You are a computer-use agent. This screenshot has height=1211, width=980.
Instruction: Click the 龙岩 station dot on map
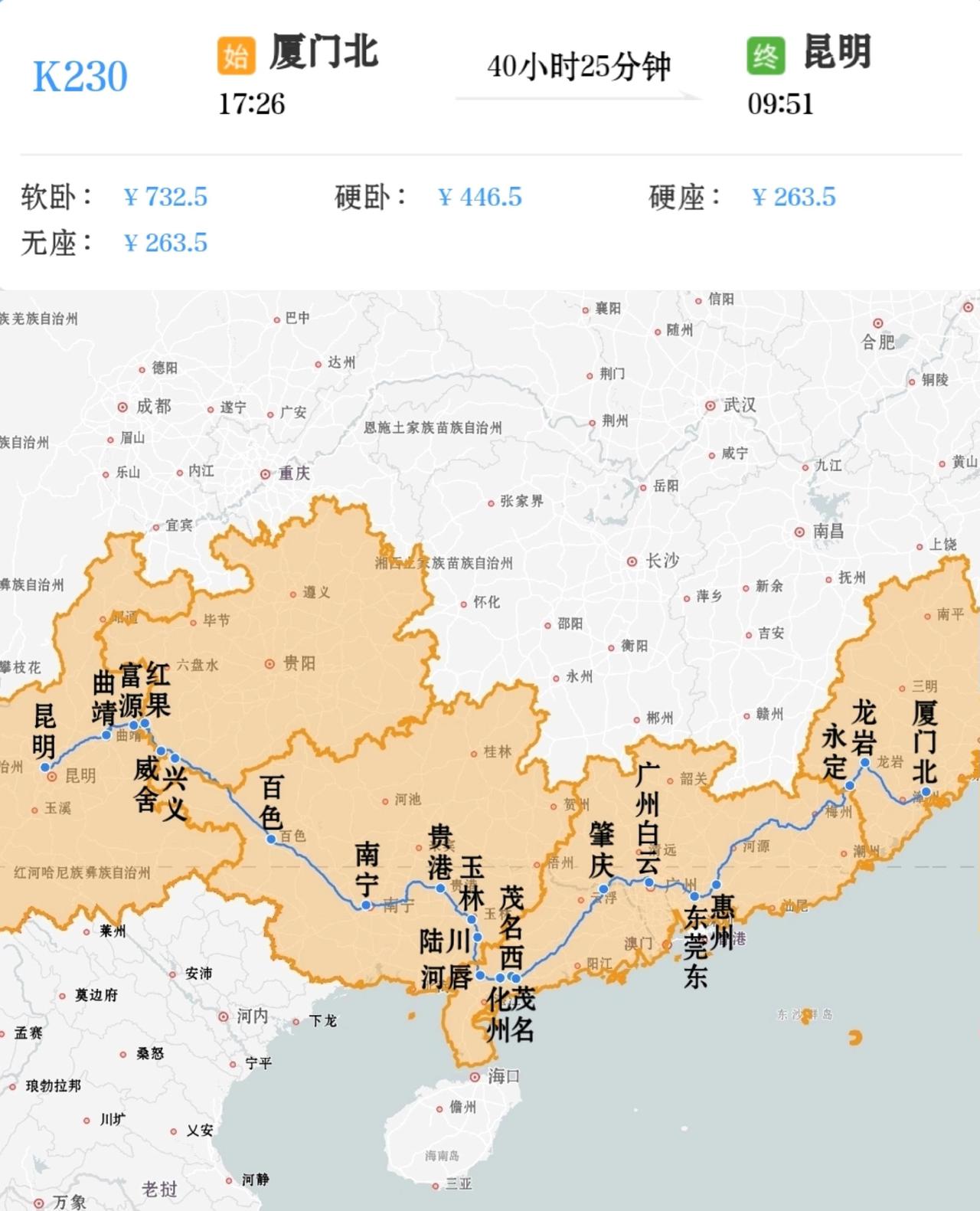pyautogui.click(x=865, y=762)
